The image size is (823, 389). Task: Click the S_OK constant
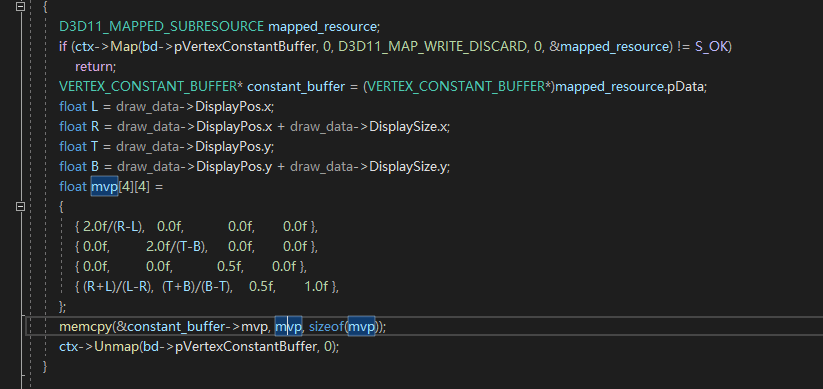click(x=710, y=46)
